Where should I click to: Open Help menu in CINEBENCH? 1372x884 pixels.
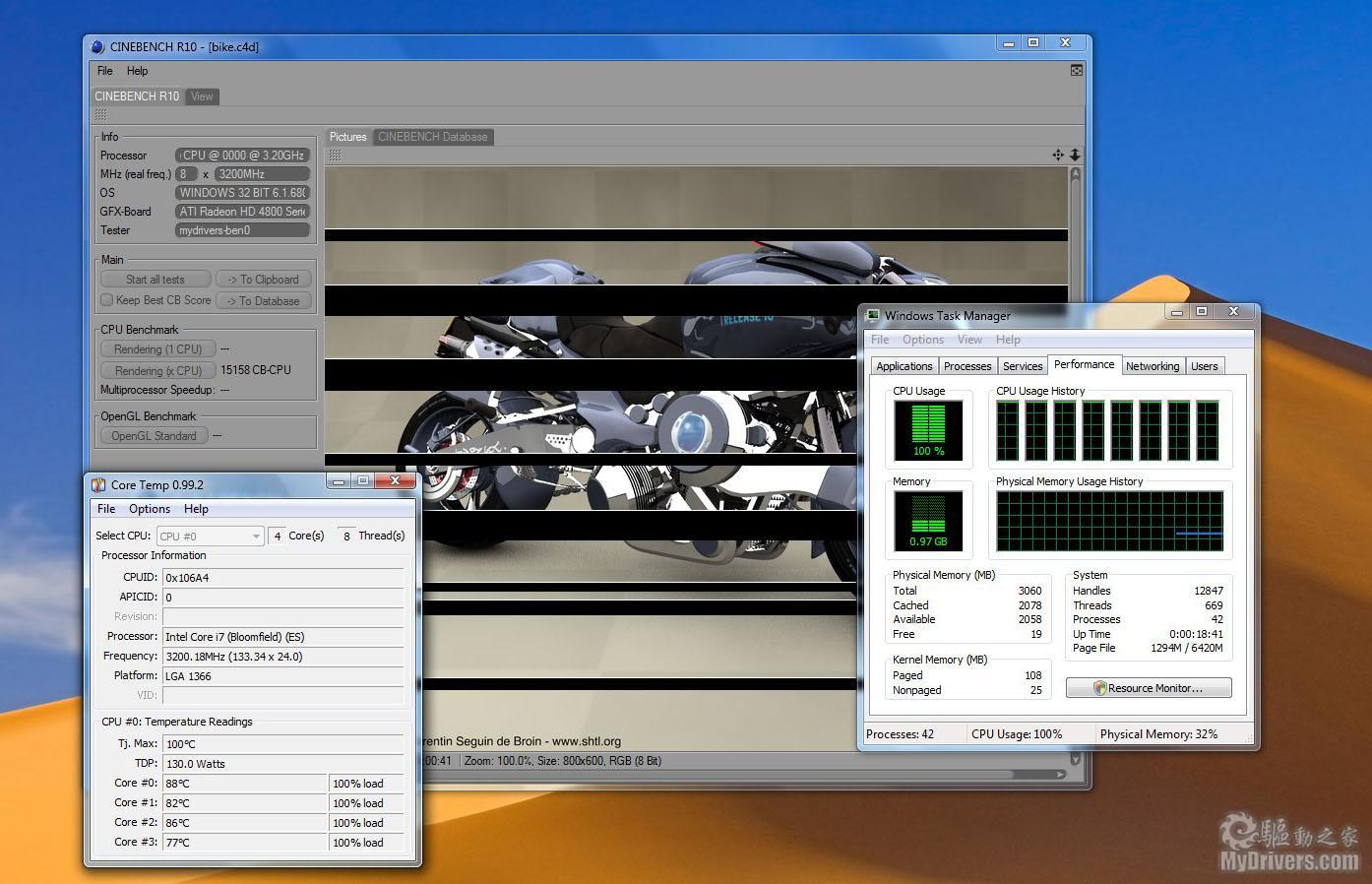(x=137, y=71)
